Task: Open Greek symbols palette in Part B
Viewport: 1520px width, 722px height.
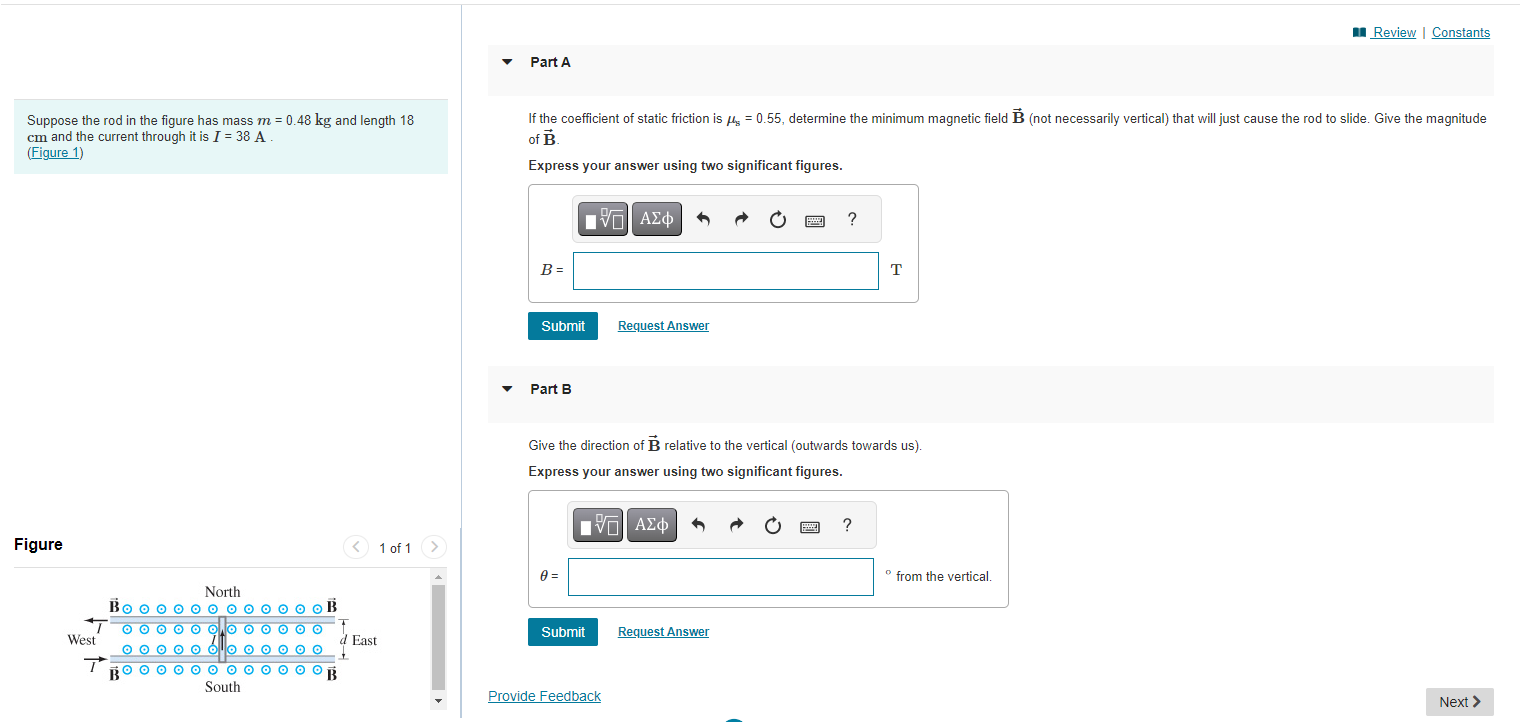Action: click(x=651, y=525)
